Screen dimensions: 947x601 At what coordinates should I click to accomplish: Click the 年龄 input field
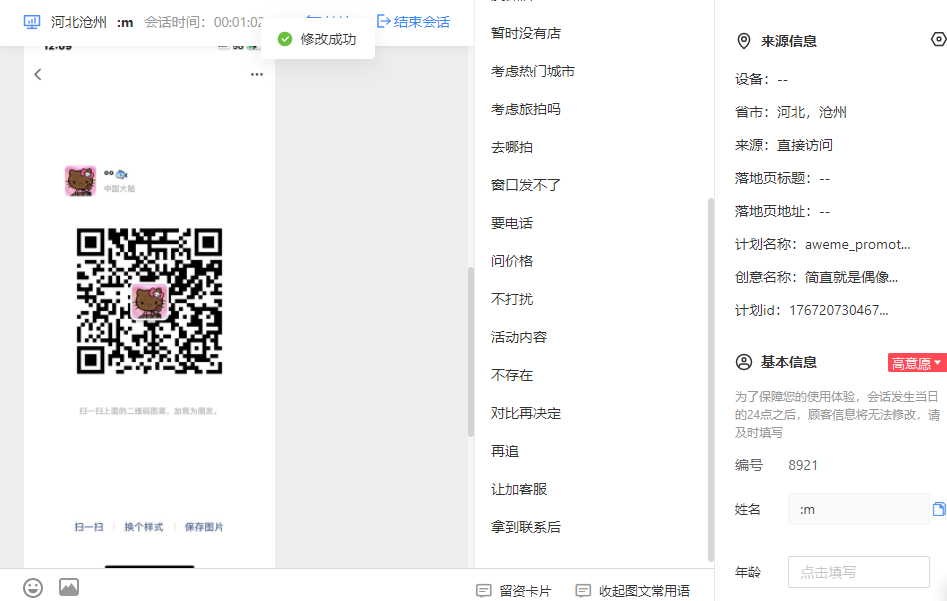click(x=858, y=572)
